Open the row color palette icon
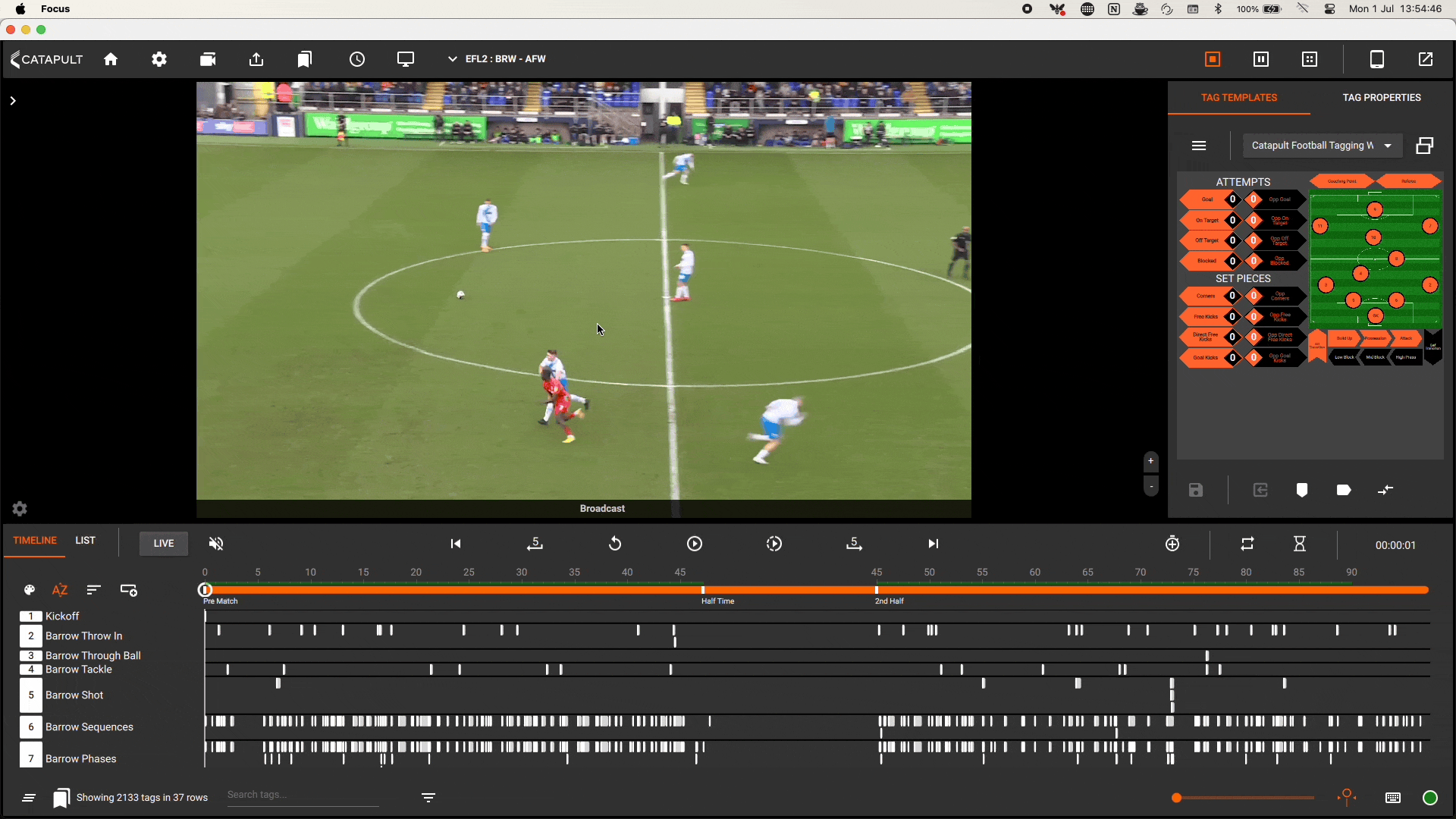 click(30, 590)
